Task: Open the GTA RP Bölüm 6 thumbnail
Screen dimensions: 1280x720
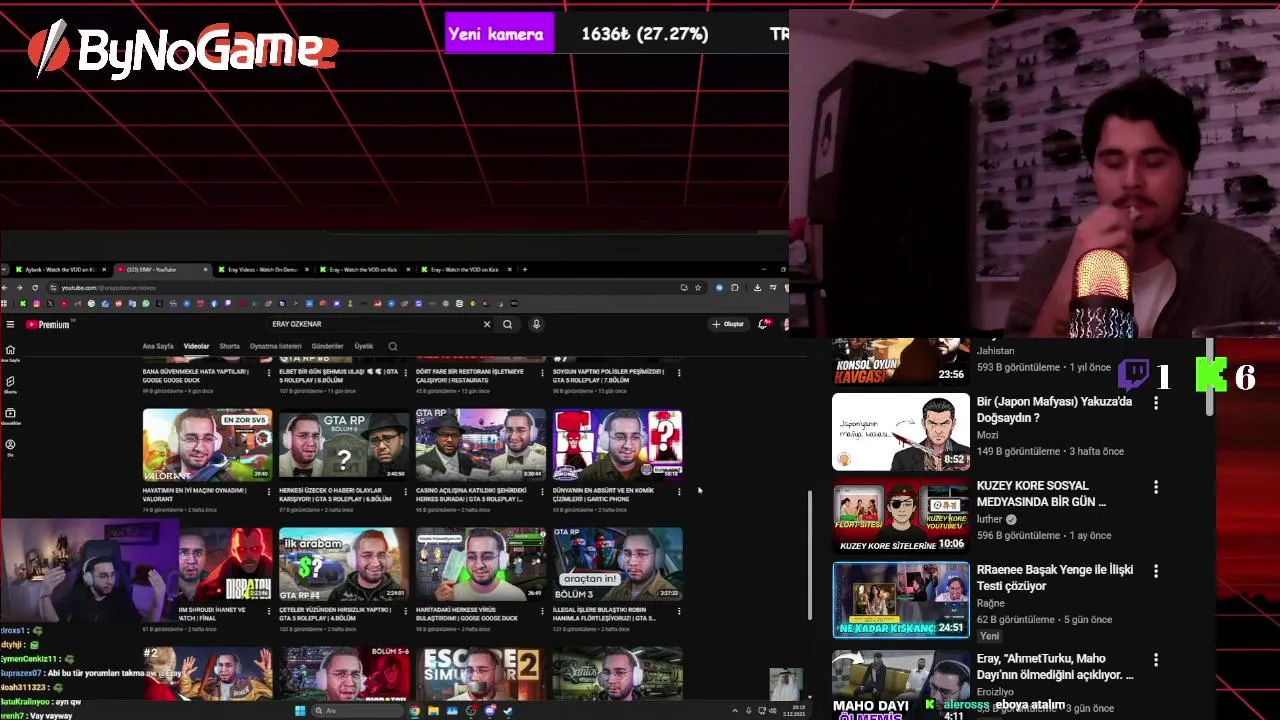Action: tap(344, 445)
